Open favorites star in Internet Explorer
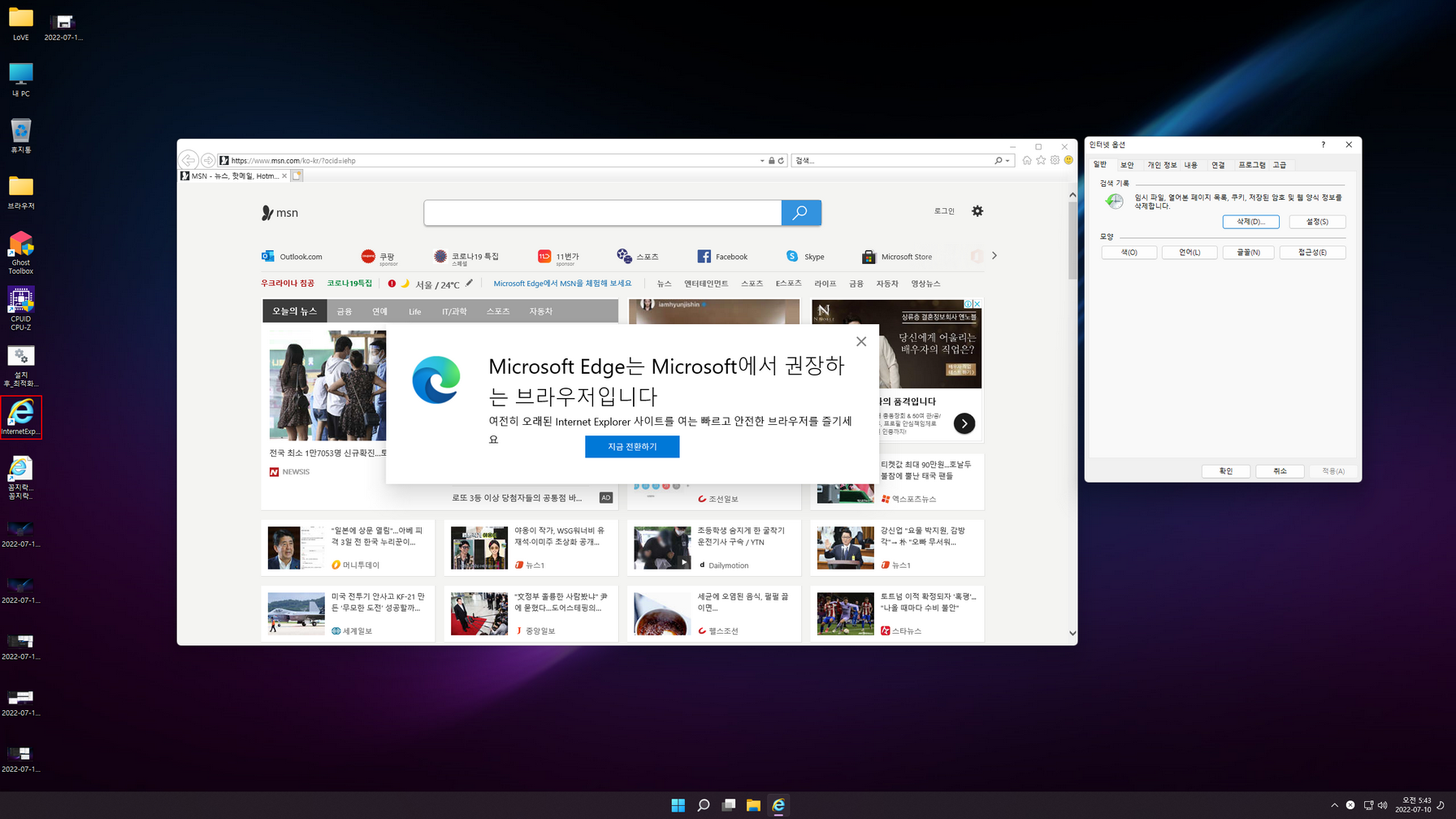 tap(1041, 160)
